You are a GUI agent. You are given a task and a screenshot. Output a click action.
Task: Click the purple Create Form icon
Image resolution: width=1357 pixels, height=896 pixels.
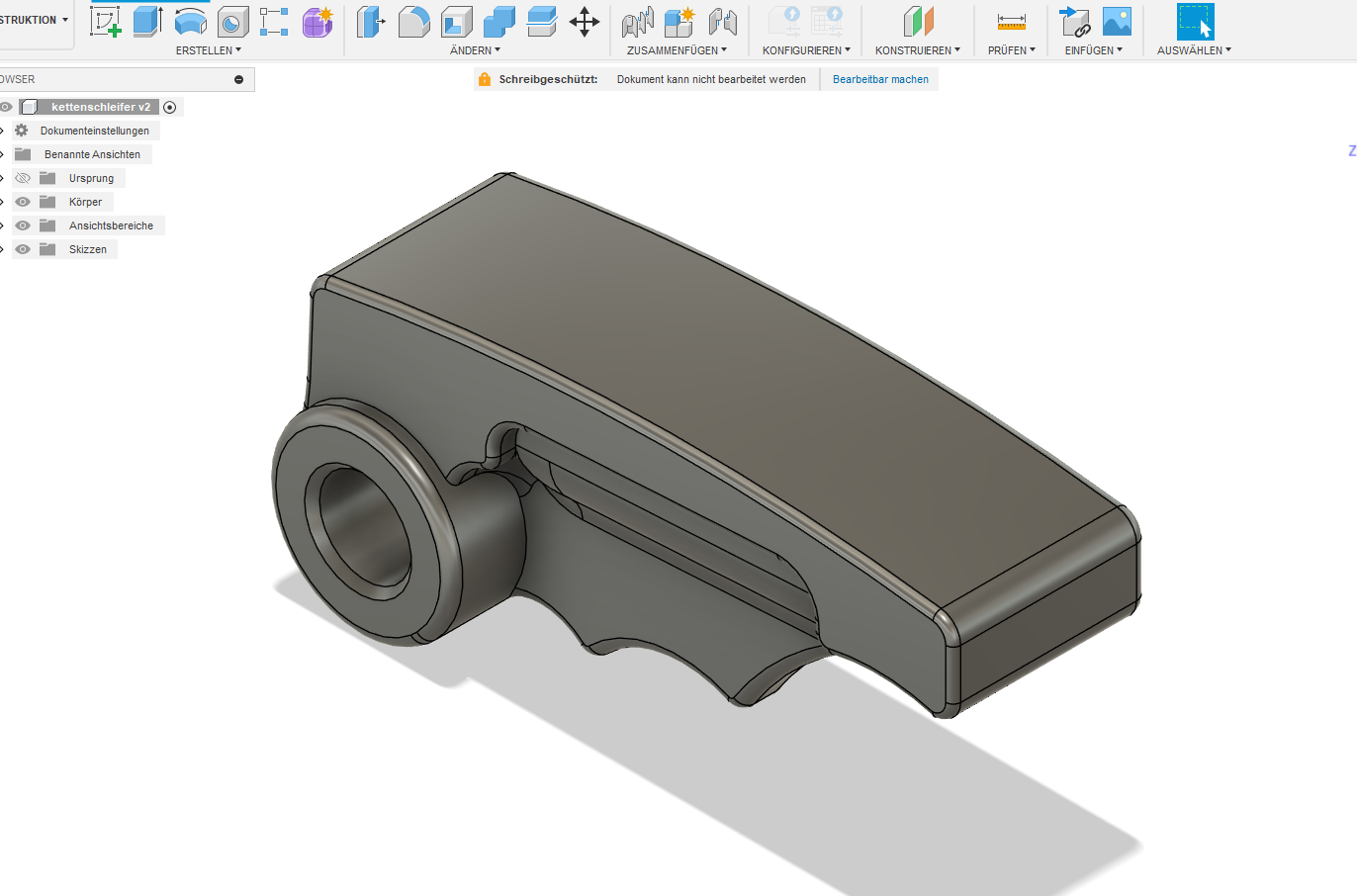317,21
